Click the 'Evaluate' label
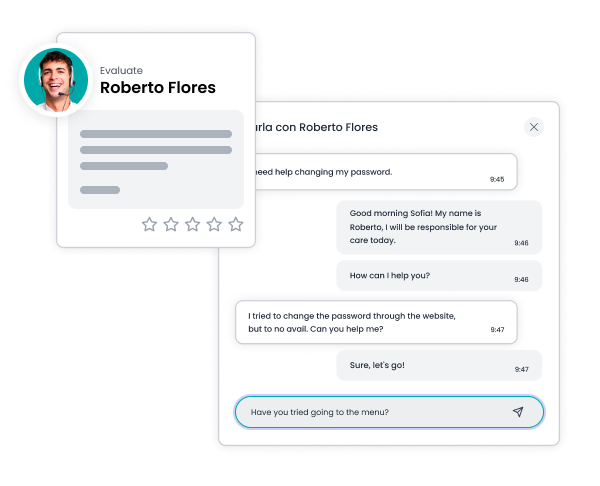Viewport: 600px width, 486px height. [121, 70]
